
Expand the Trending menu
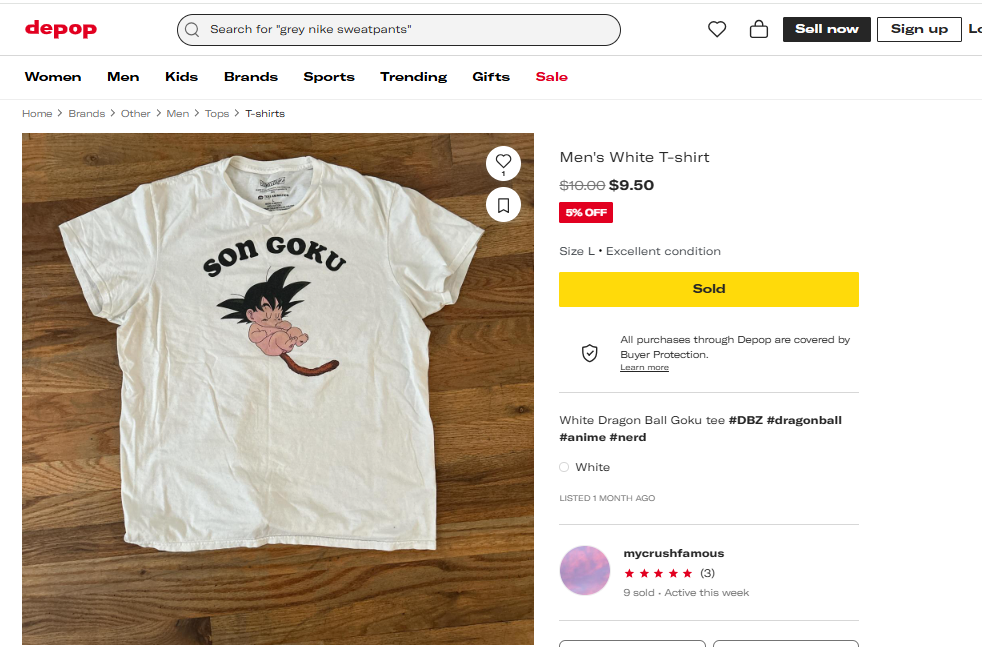[413, 77]
